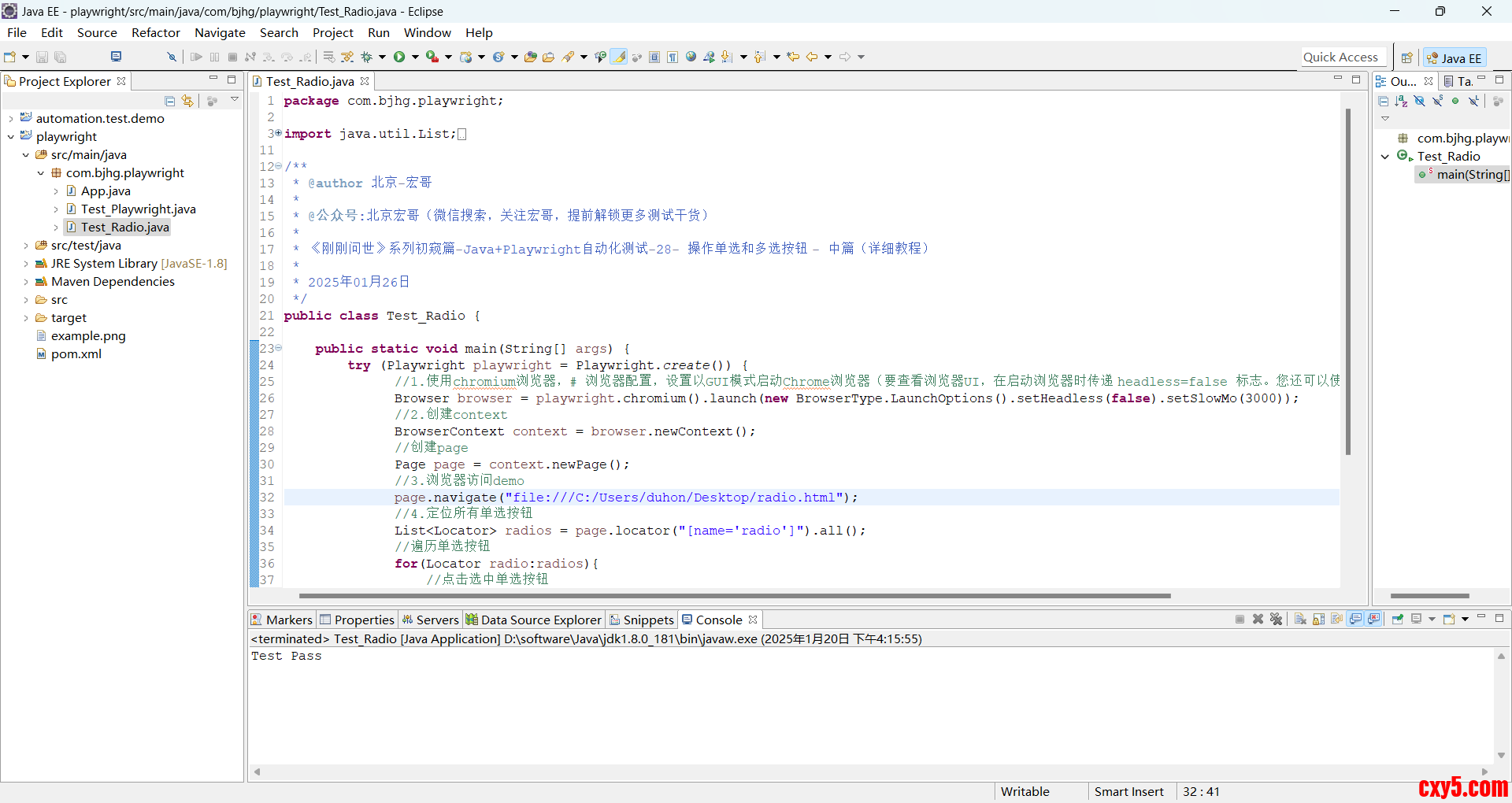Click the editor horizontal scrollbar

(734, 596)
